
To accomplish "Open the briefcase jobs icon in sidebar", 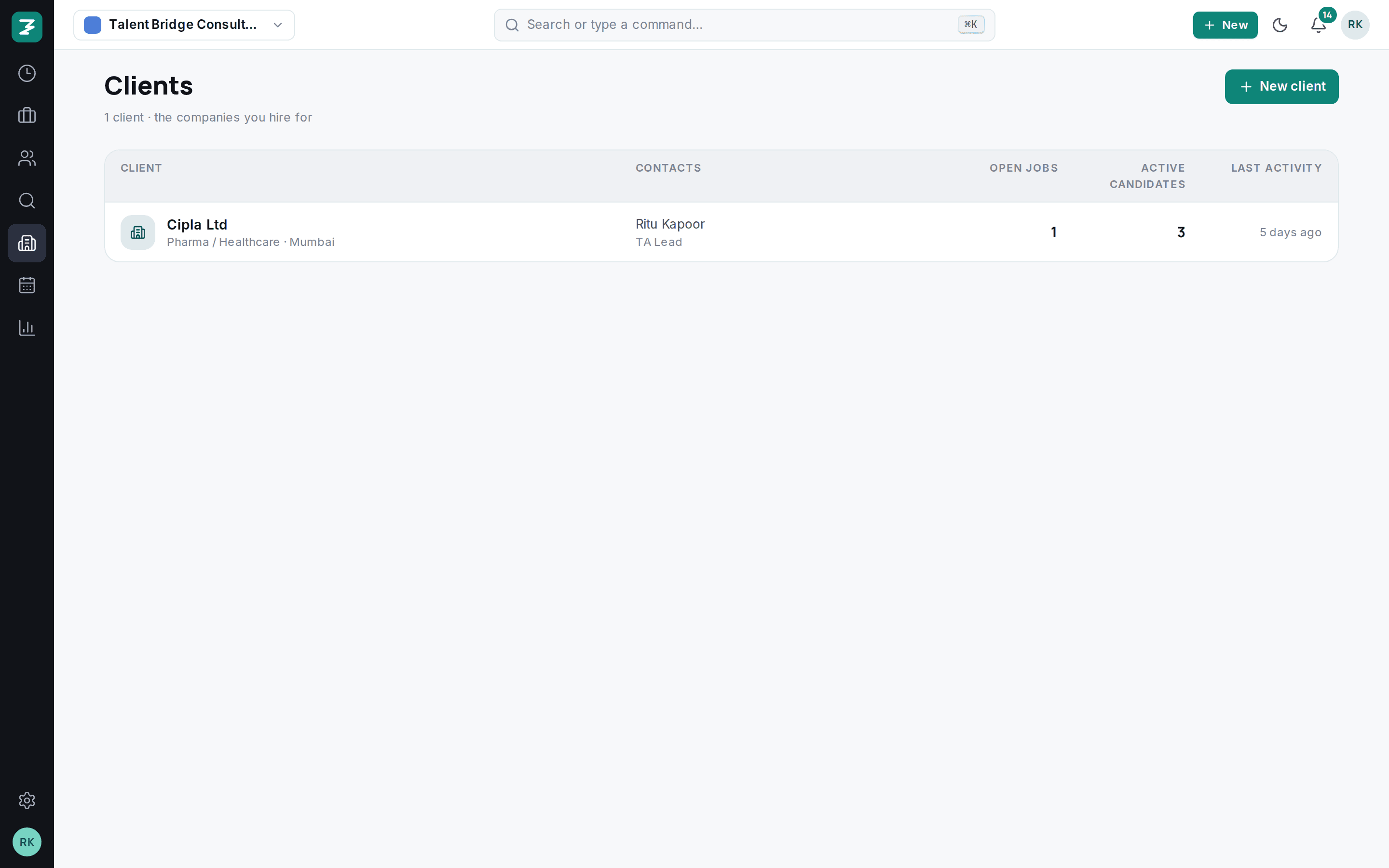I will tap(27, 115).
